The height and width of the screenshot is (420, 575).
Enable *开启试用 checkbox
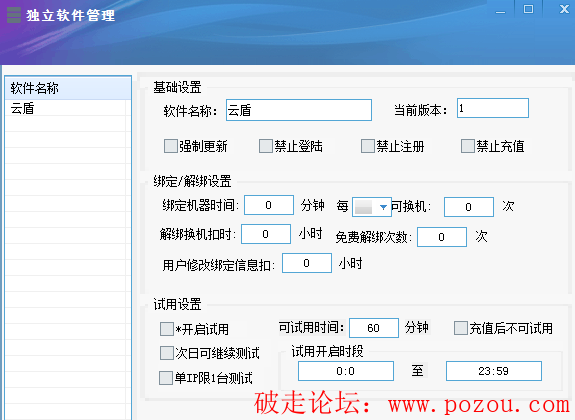[167, 329]
